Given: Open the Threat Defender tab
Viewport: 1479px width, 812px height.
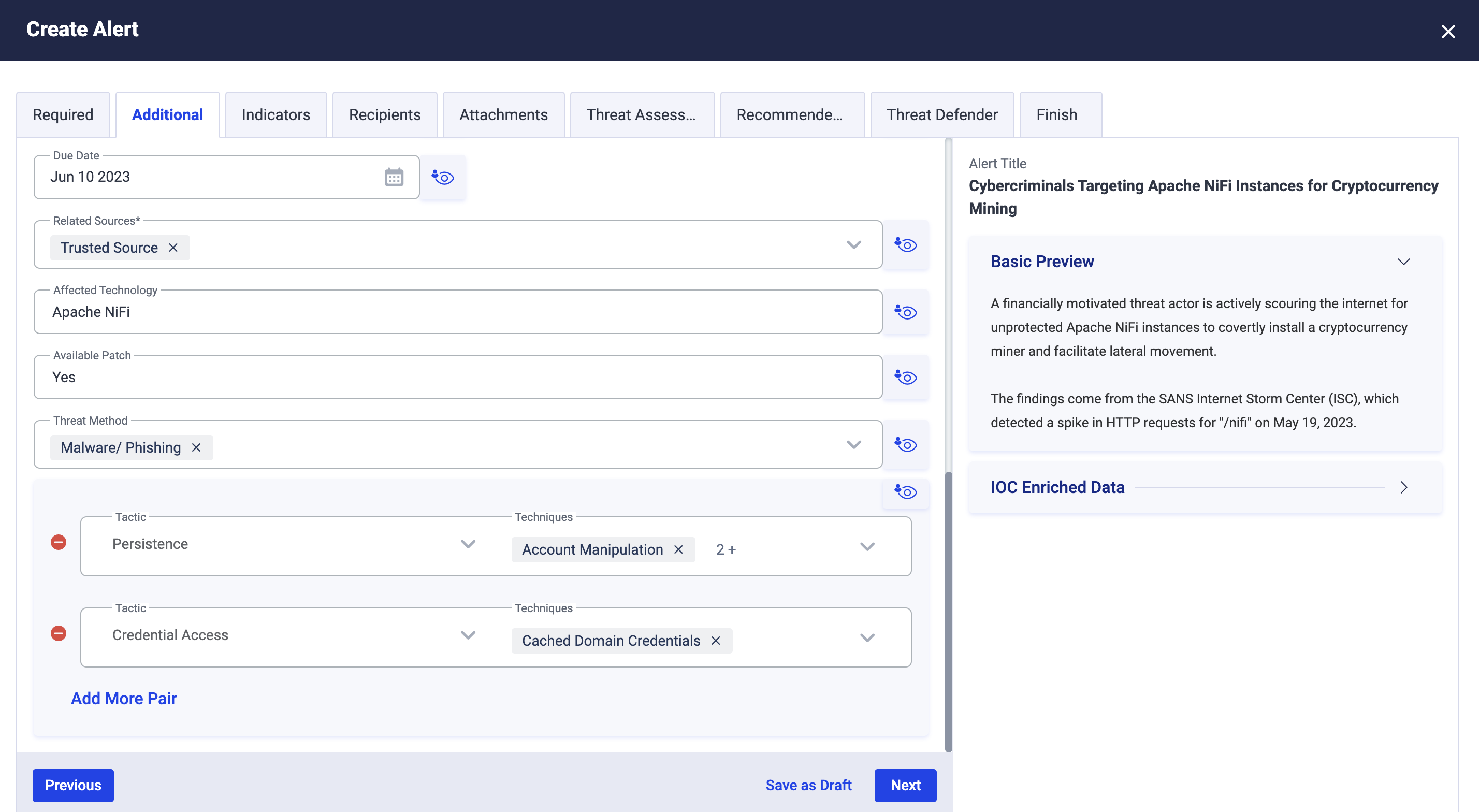Looking at the screenshot, I should tap(941, 115).
